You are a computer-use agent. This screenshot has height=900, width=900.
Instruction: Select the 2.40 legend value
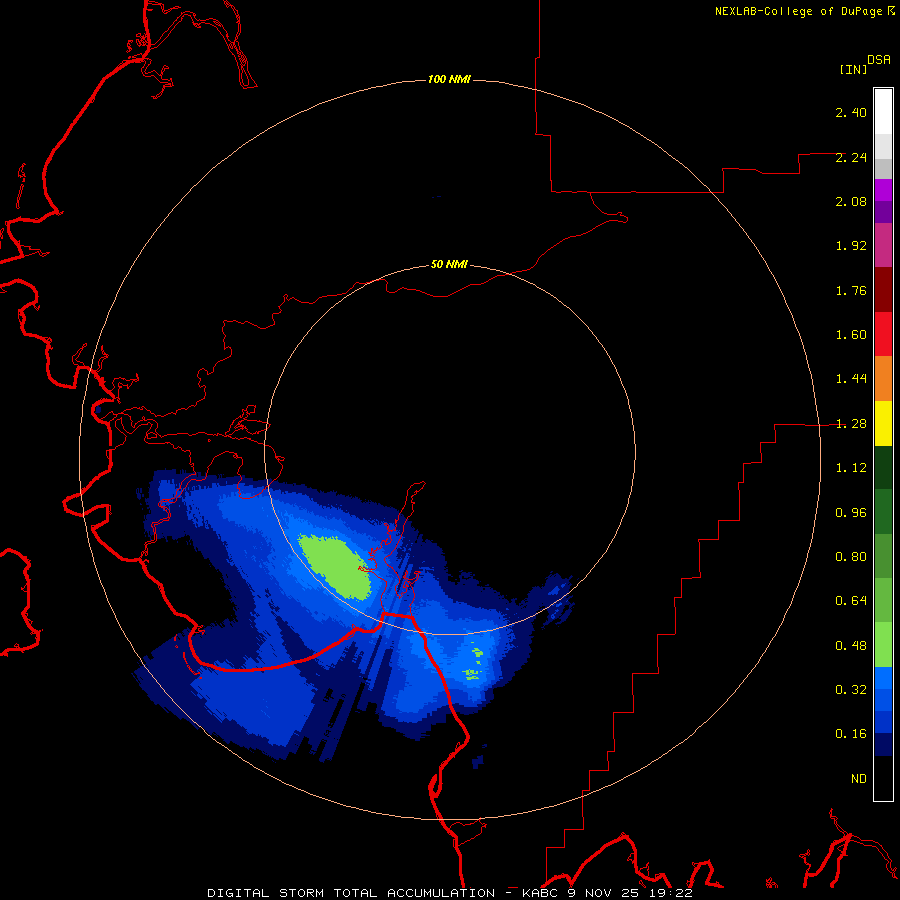pos(851,112)
